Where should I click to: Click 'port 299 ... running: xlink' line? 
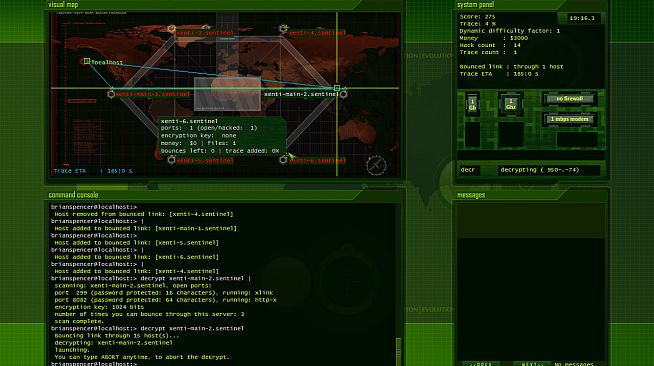[x=164, y=293]
